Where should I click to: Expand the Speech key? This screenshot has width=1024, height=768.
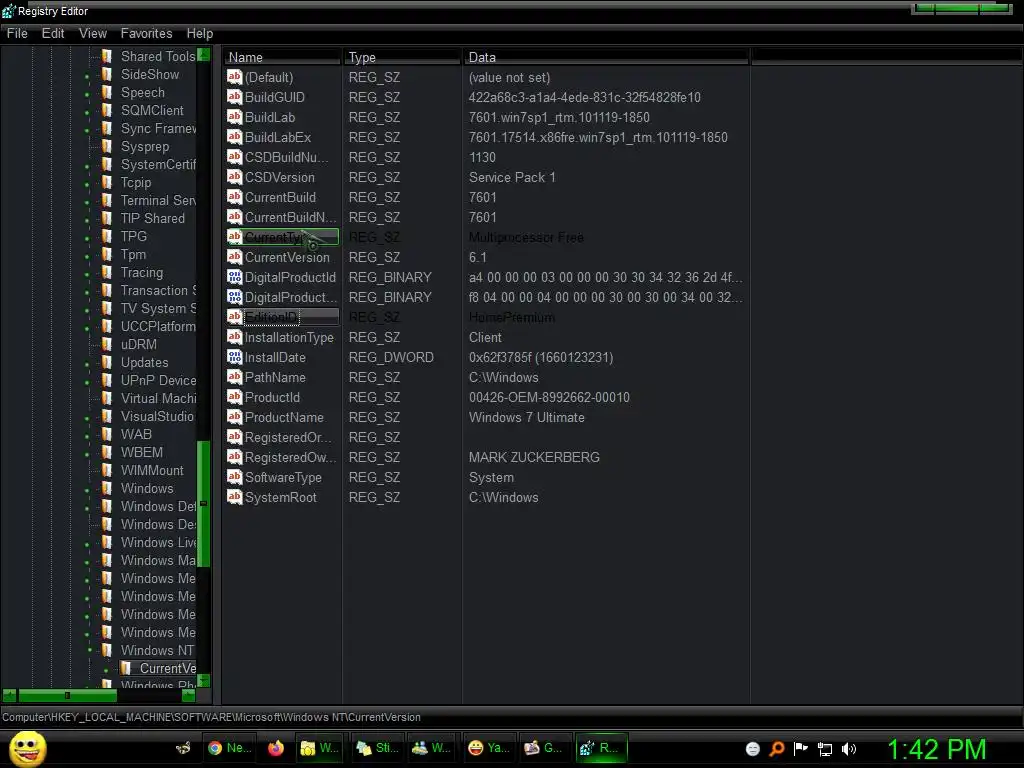(x=88, y=95)
